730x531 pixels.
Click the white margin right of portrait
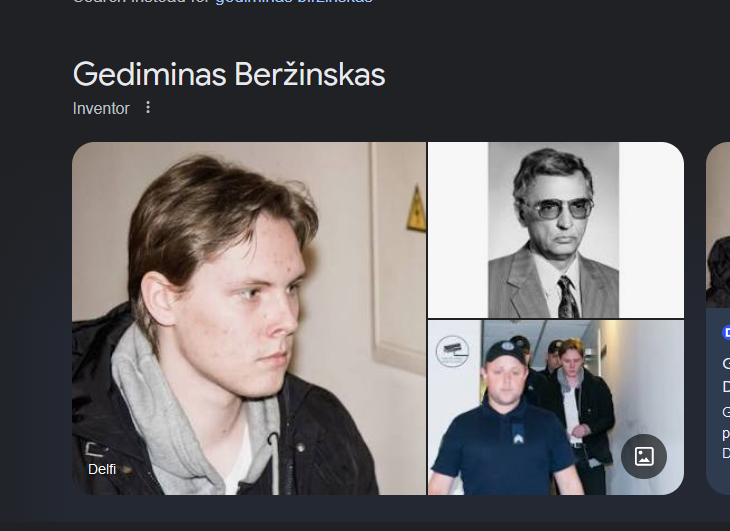click(651, 230)
